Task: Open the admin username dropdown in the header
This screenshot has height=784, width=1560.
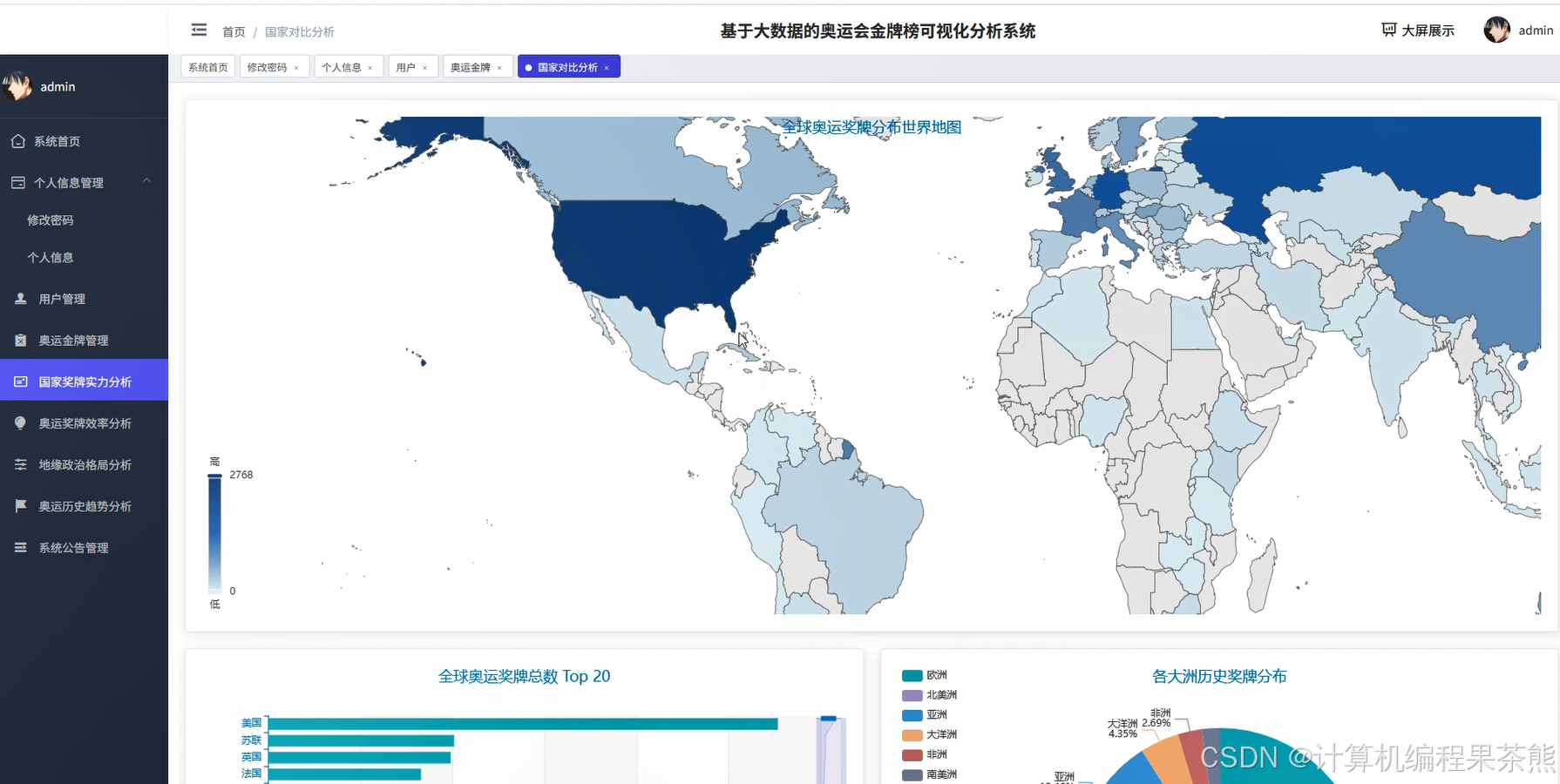Action: [1536, 30]
